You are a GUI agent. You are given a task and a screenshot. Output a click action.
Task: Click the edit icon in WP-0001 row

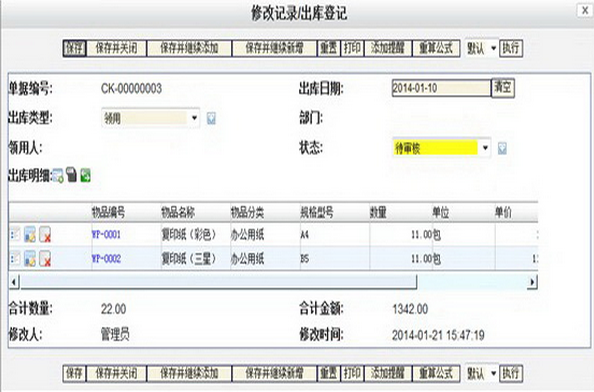[x=30, y=234]
